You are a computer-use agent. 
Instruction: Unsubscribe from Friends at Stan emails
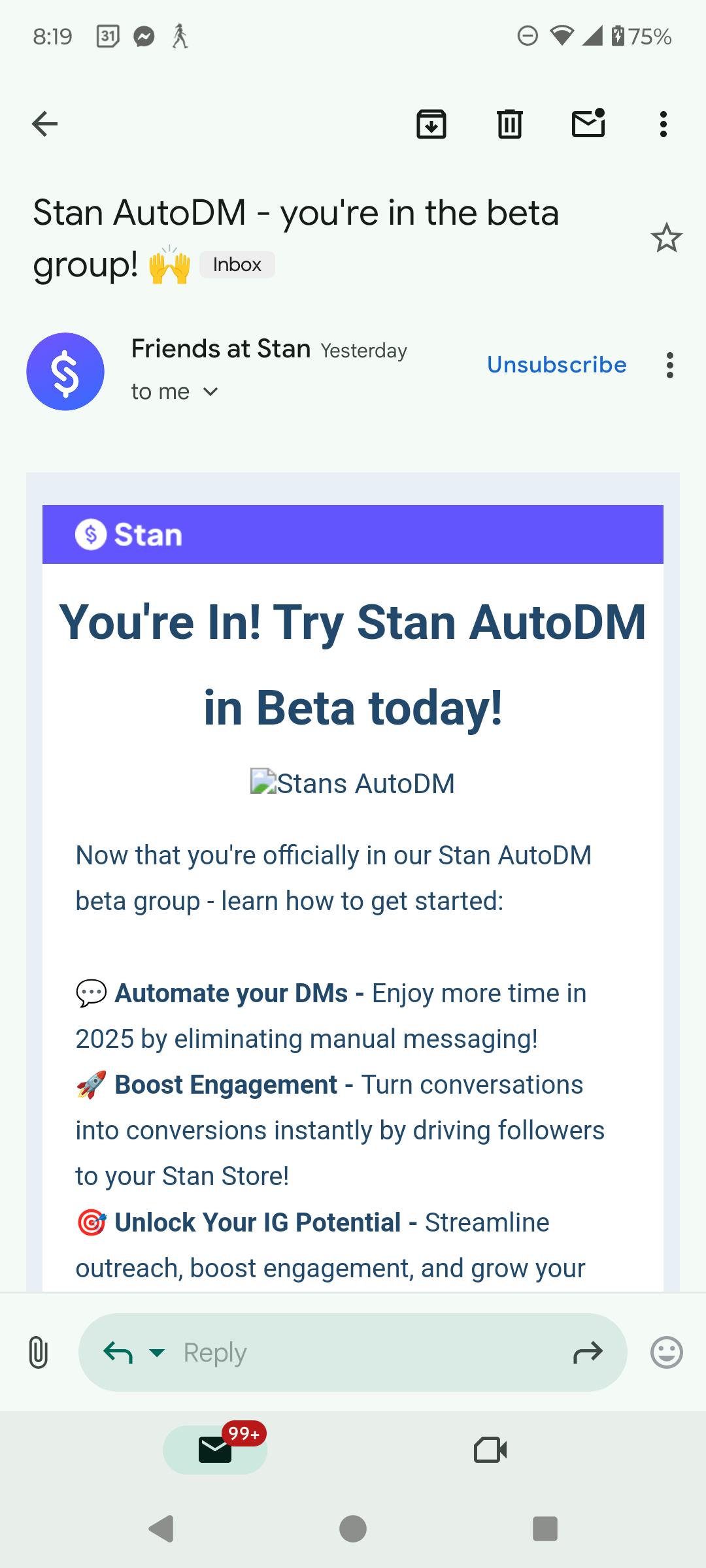click(x=556, y=365)
